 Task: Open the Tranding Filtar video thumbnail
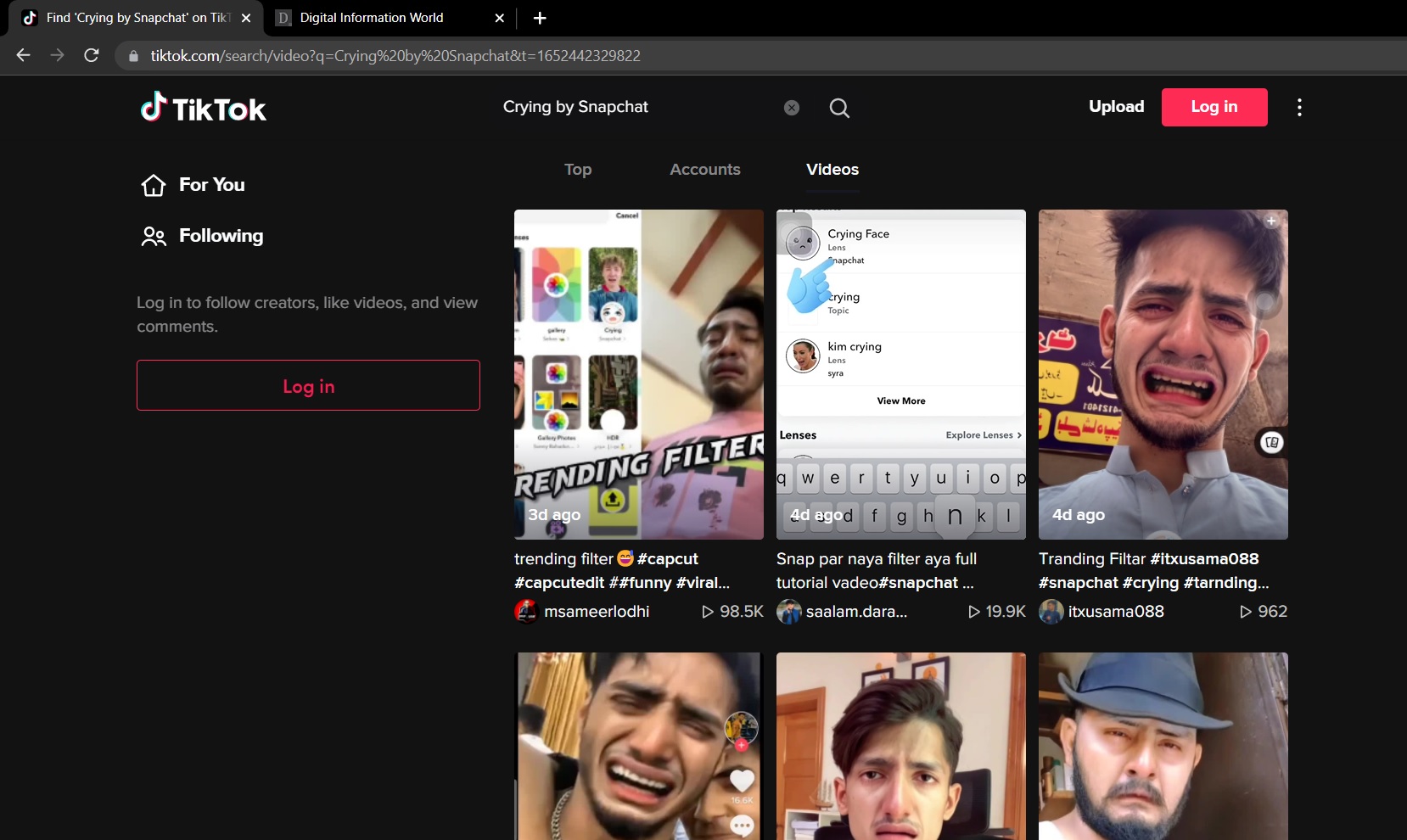coord(1163,374)
